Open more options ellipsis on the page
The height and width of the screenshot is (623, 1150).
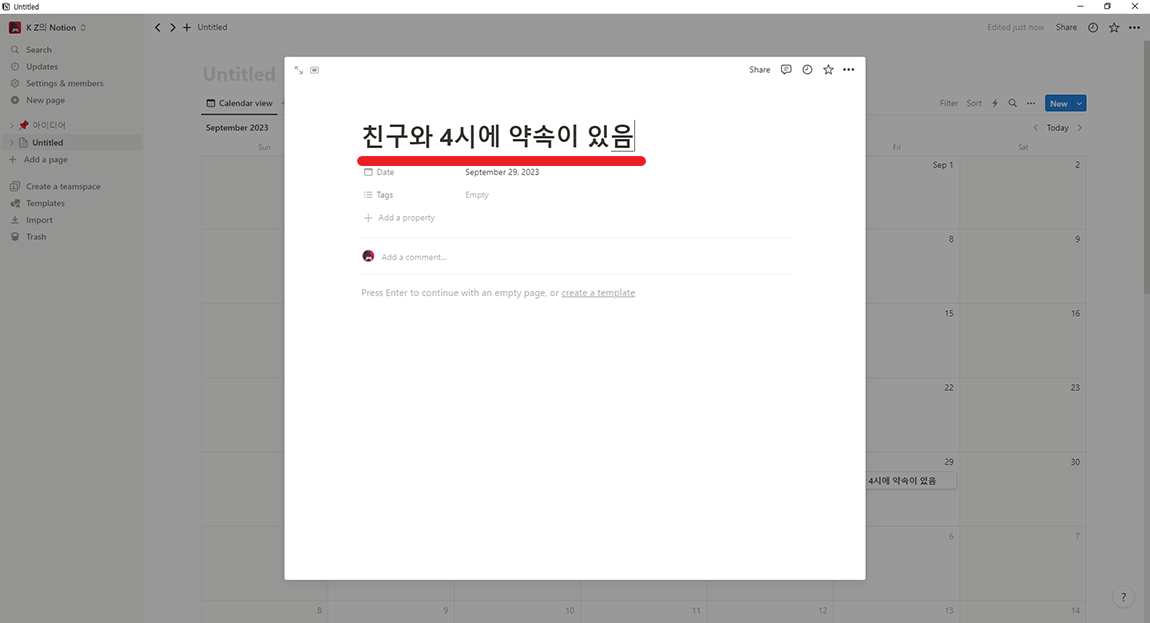coord(848,69)
